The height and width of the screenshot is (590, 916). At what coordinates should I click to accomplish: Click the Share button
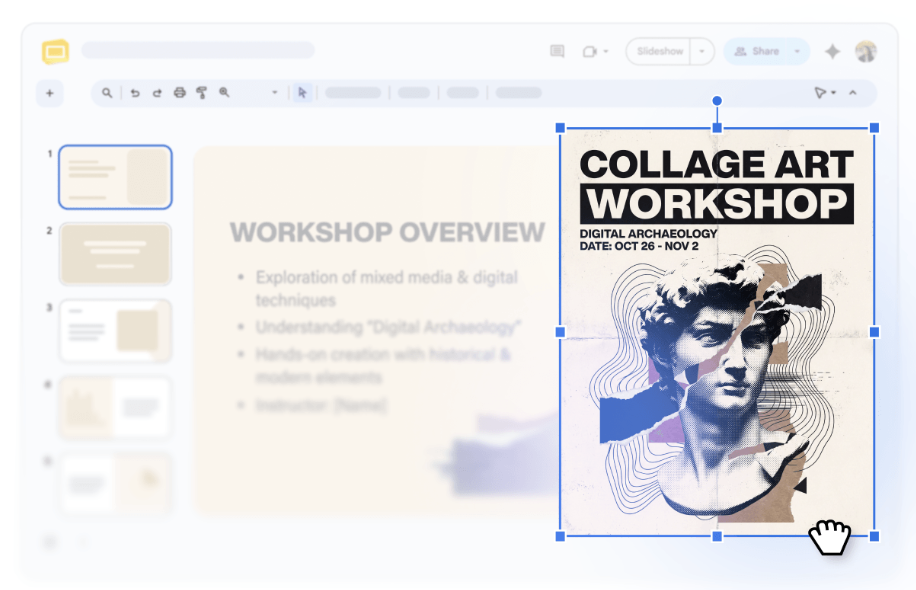pyautogui.click(x=757, y=51)
